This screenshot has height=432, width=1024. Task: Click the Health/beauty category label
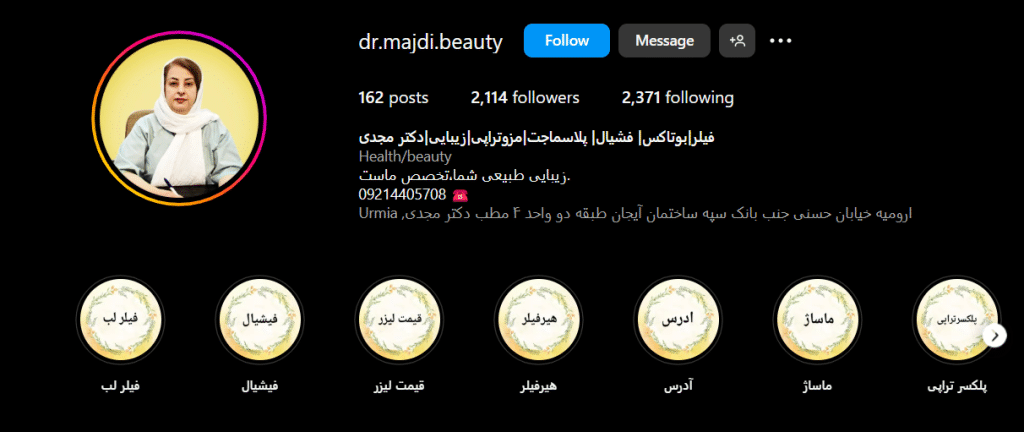click(x=405, y=157)
